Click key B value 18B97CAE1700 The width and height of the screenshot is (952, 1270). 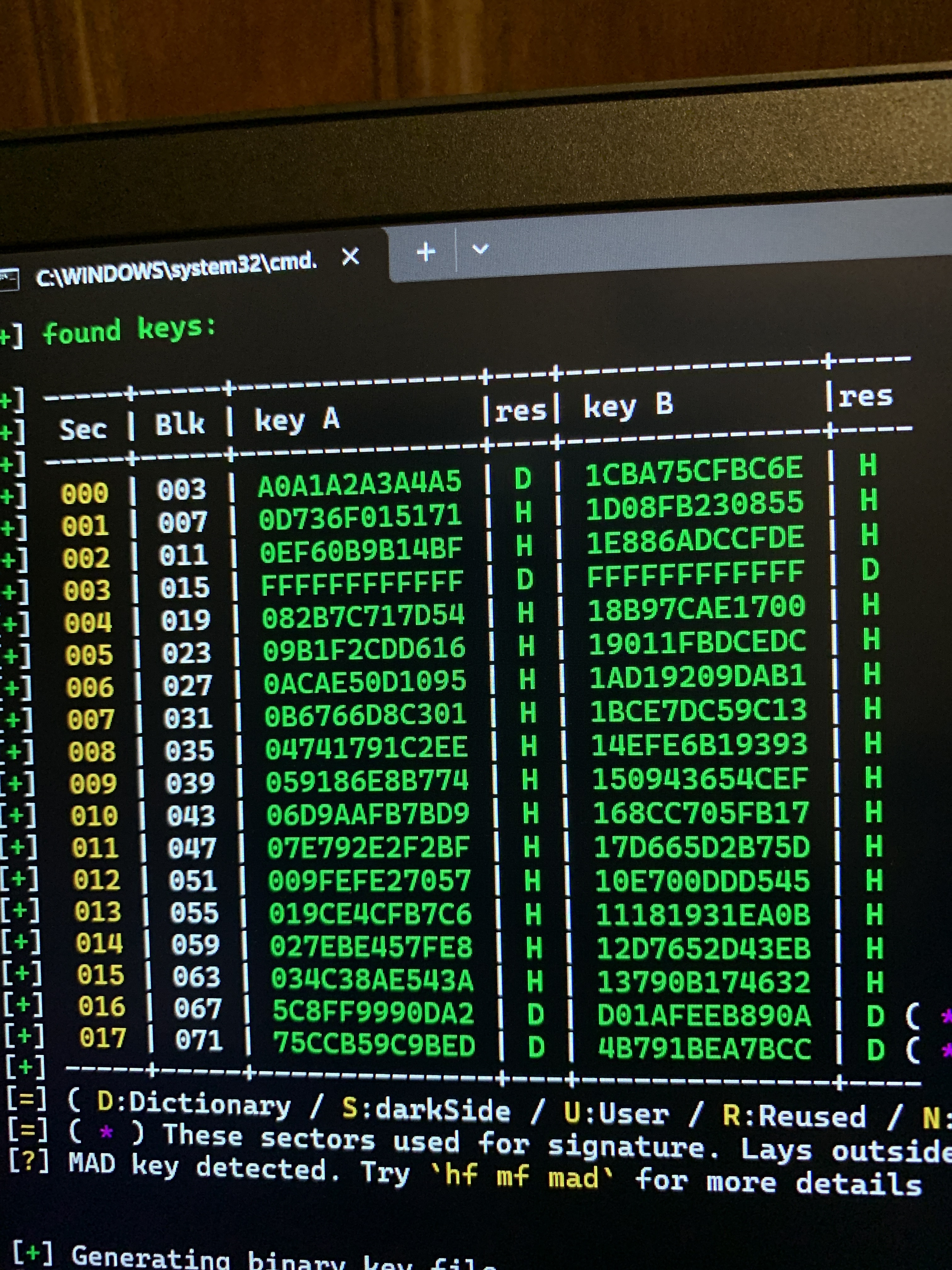click(697, 609)
